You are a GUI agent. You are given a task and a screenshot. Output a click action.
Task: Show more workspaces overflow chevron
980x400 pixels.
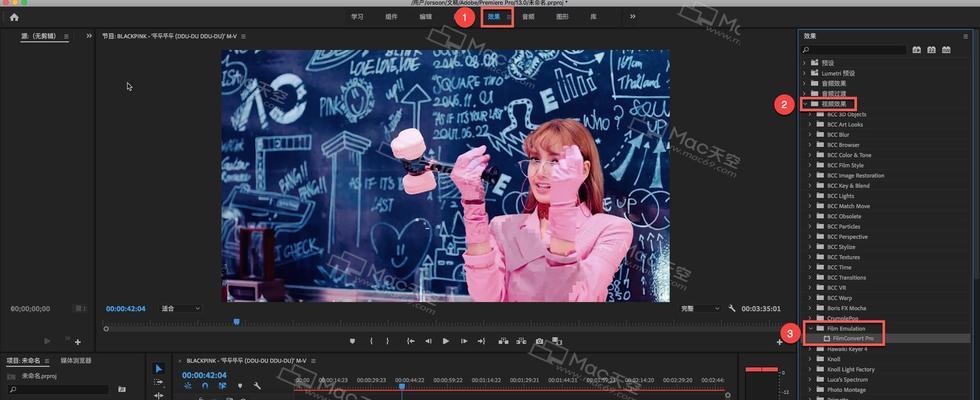pyautogui.click(x=632, y=16)
